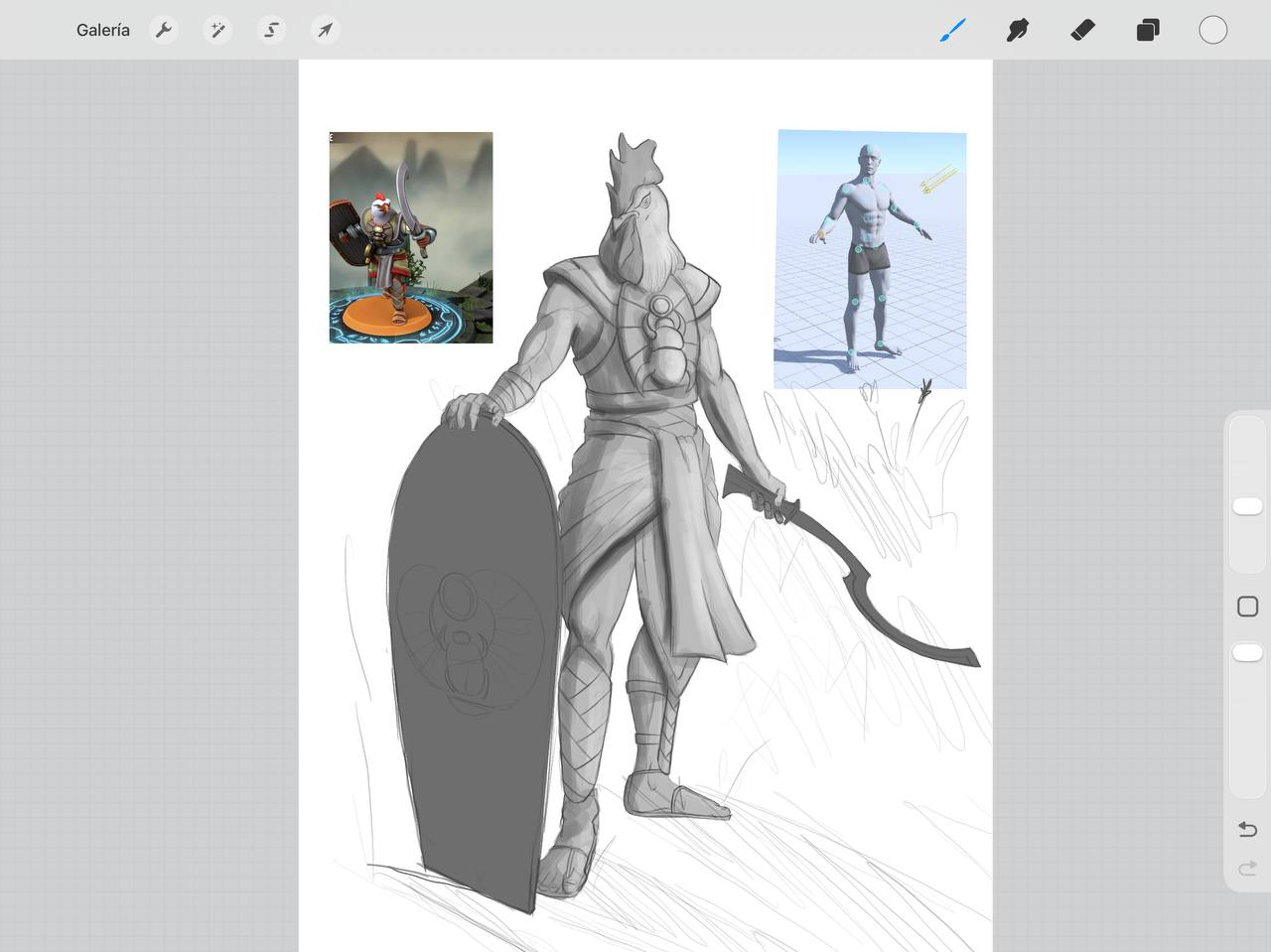This screenshot has height=952, width=1271.
Task: Open the Adjustments magic wand menu
Action: click(217, 30)
